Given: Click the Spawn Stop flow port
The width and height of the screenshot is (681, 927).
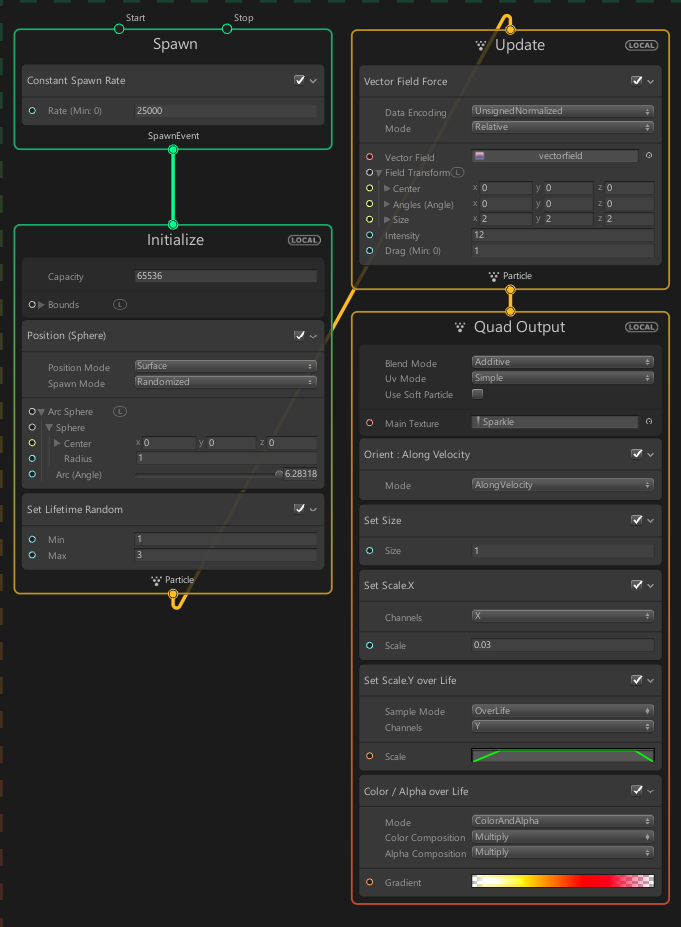Looking at the screenshot, I should (227, 29).
